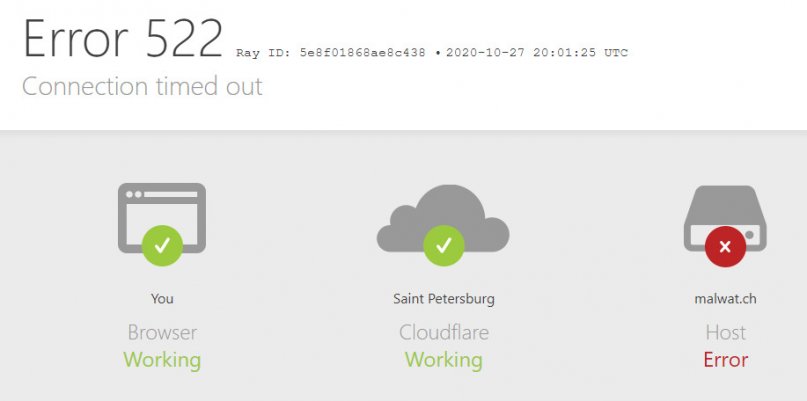Click the Error 522 heading

123,39
